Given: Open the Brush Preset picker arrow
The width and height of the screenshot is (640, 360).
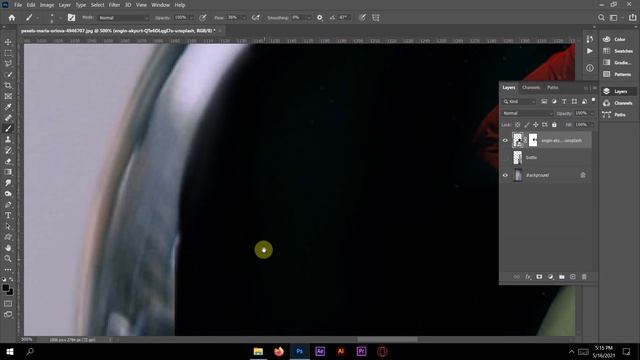Looking at the screenshot, I should (x=60, y=18).
